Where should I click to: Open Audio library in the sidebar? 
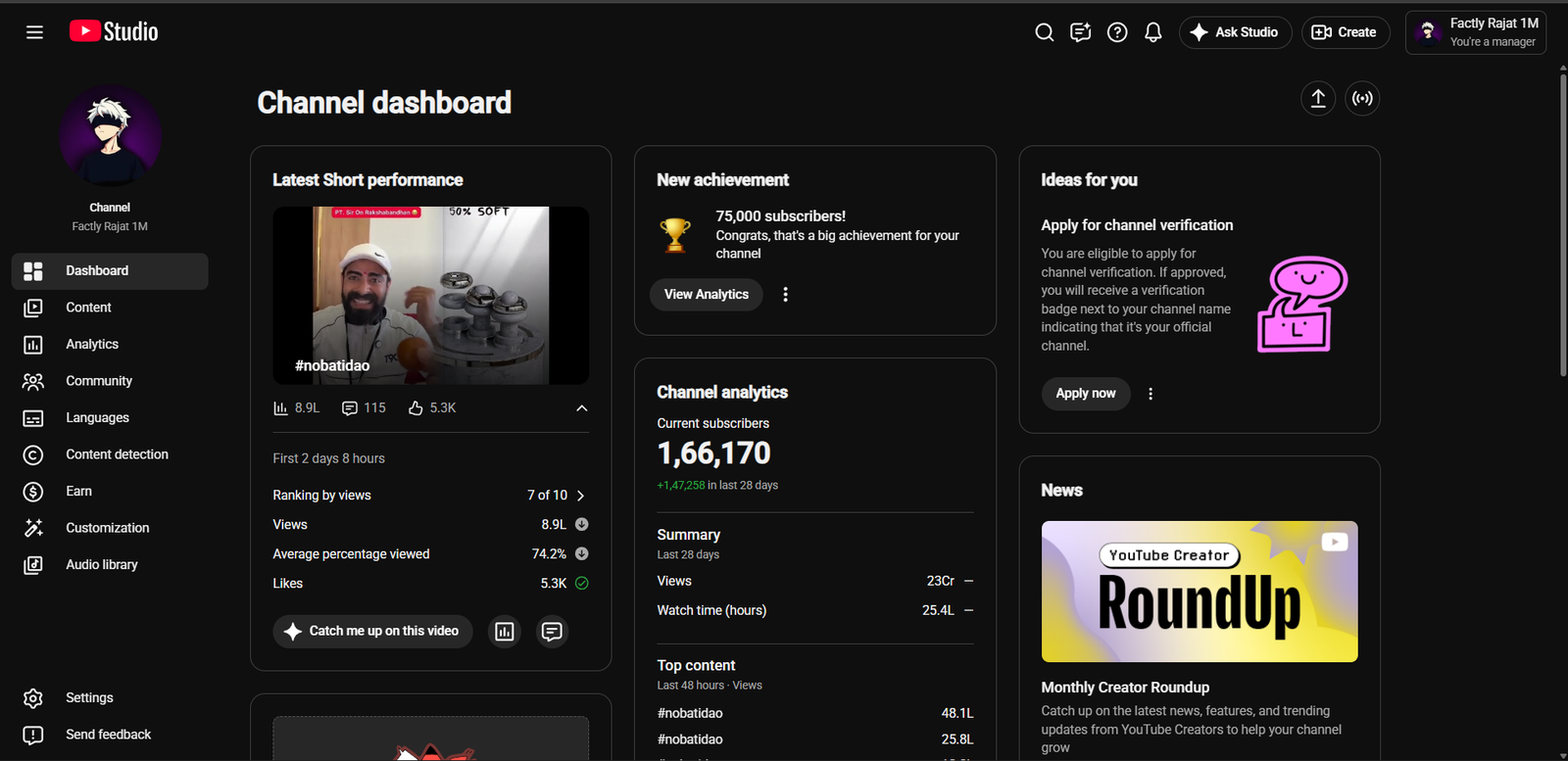110,565
